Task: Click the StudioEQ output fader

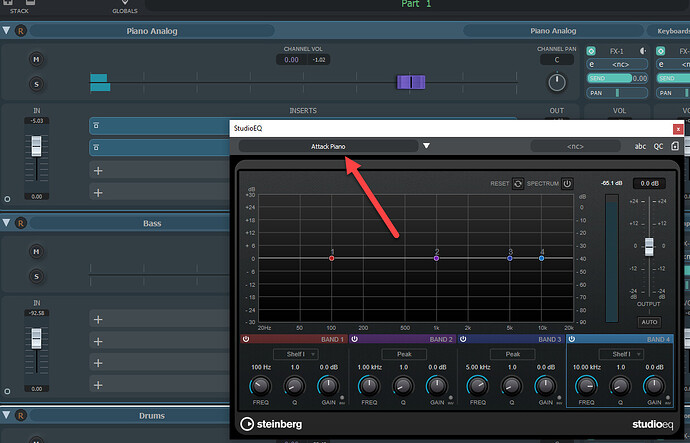Action: pos(649,246)
